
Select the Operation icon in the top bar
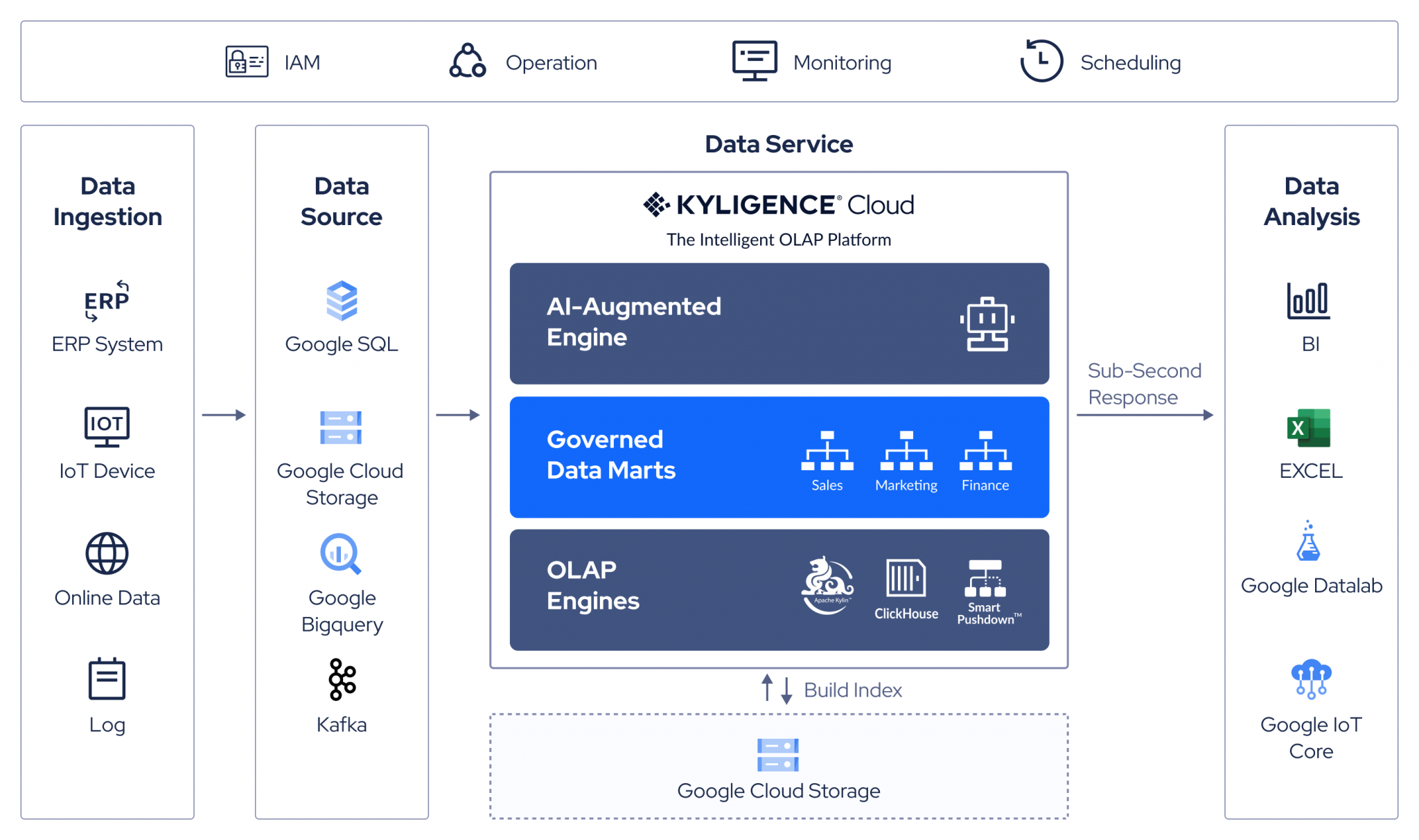(x=466, y=61)
